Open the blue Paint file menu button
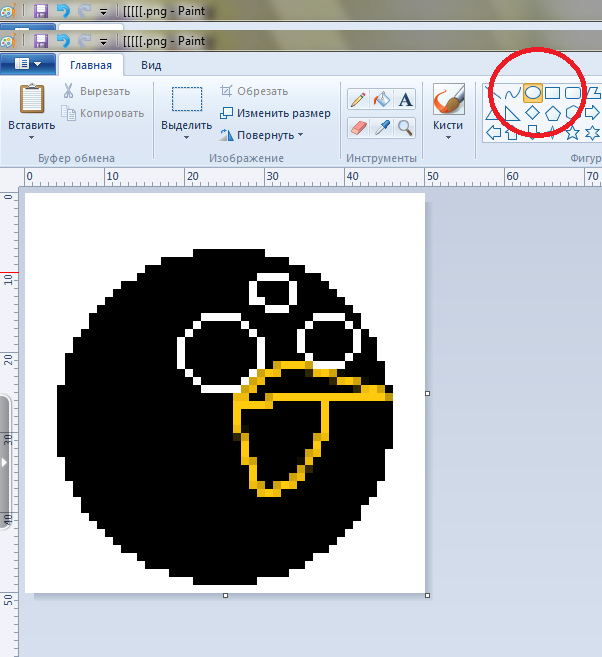The width and height of the screenshot is (602, 657). click(28, 64)
